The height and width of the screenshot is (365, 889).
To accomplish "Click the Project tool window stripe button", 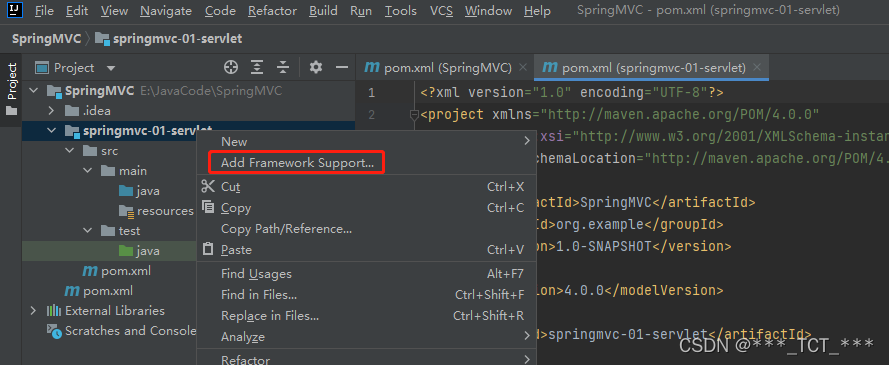I will click(11, 88).
